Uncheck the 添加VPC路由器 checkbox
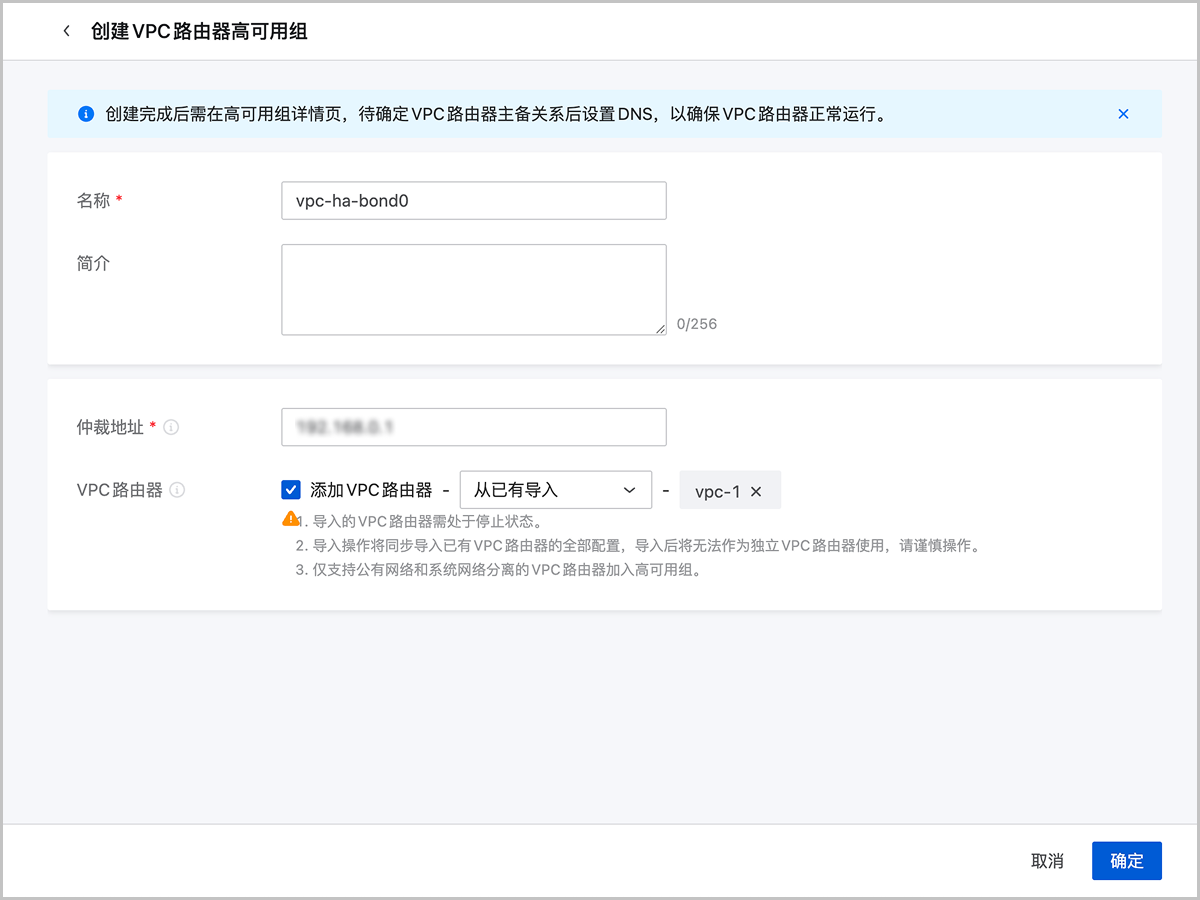Image resolution: width=1200 pixels, height=900 pixels. [x=291, y=490]
